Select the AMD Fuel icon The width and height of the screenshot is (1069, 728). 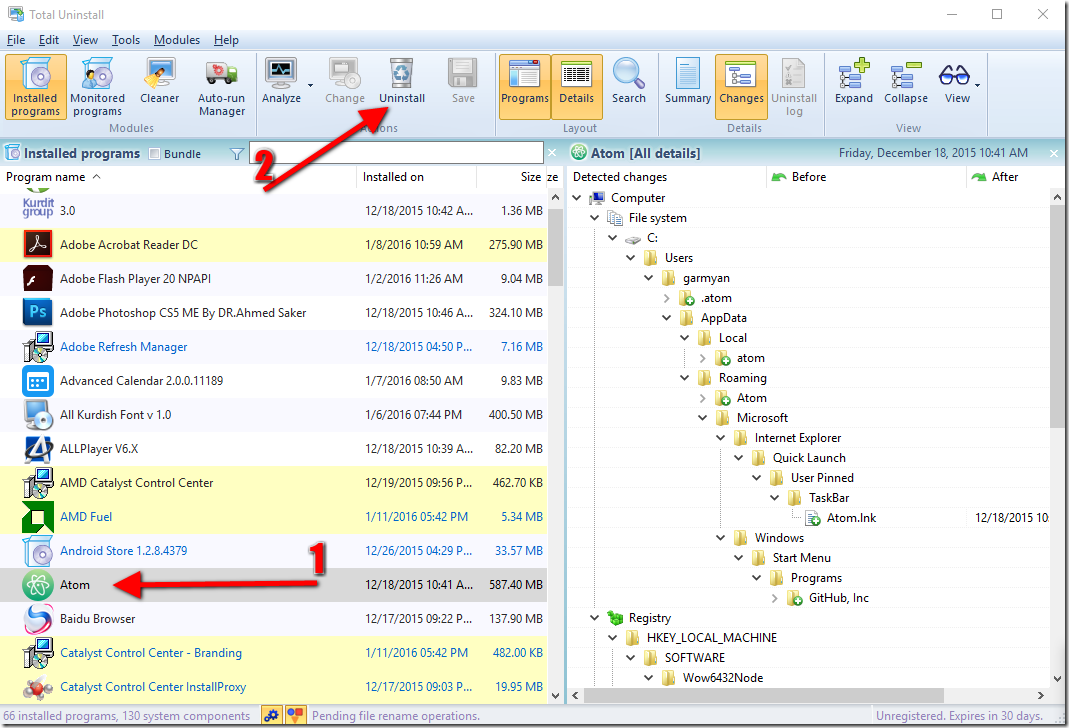(x=37, y=517)
